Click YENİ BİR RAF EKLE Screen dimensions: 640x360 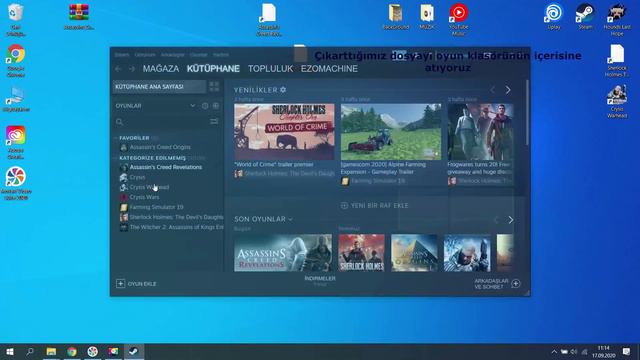click(x=375, y=205)
